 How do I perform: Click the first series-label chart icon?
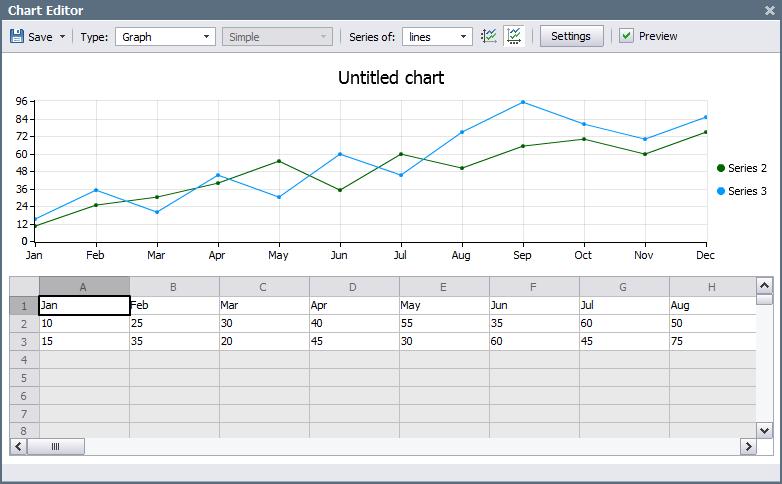tap(489, 36)
